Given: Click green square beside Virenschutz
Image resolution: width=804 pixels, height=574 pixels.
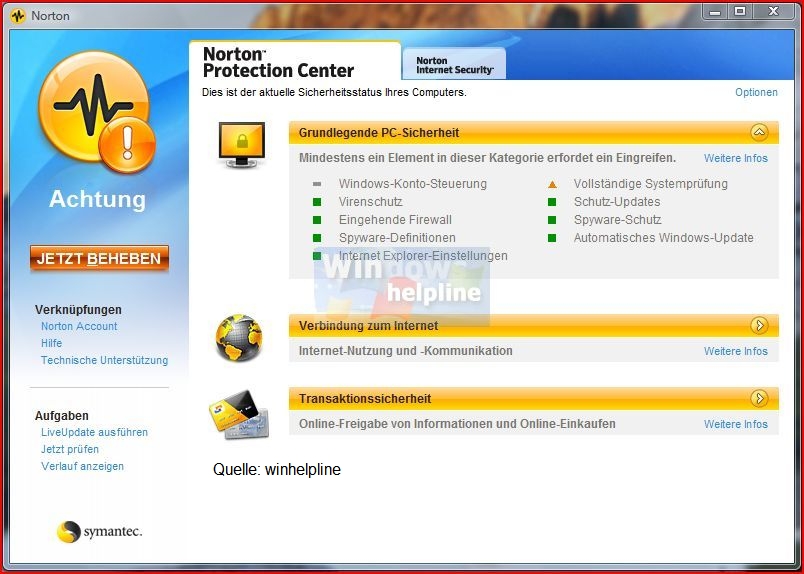Looking at the screenshot, I should pos(317,202).
